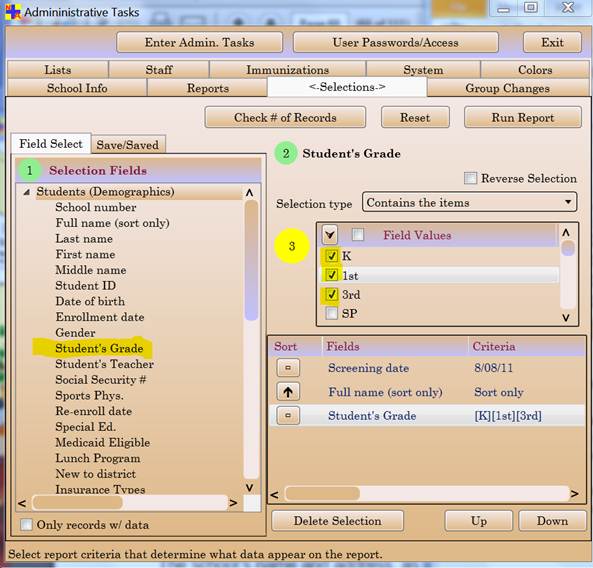Select Student's Grade in Selection Fields tree

[99, 348]
